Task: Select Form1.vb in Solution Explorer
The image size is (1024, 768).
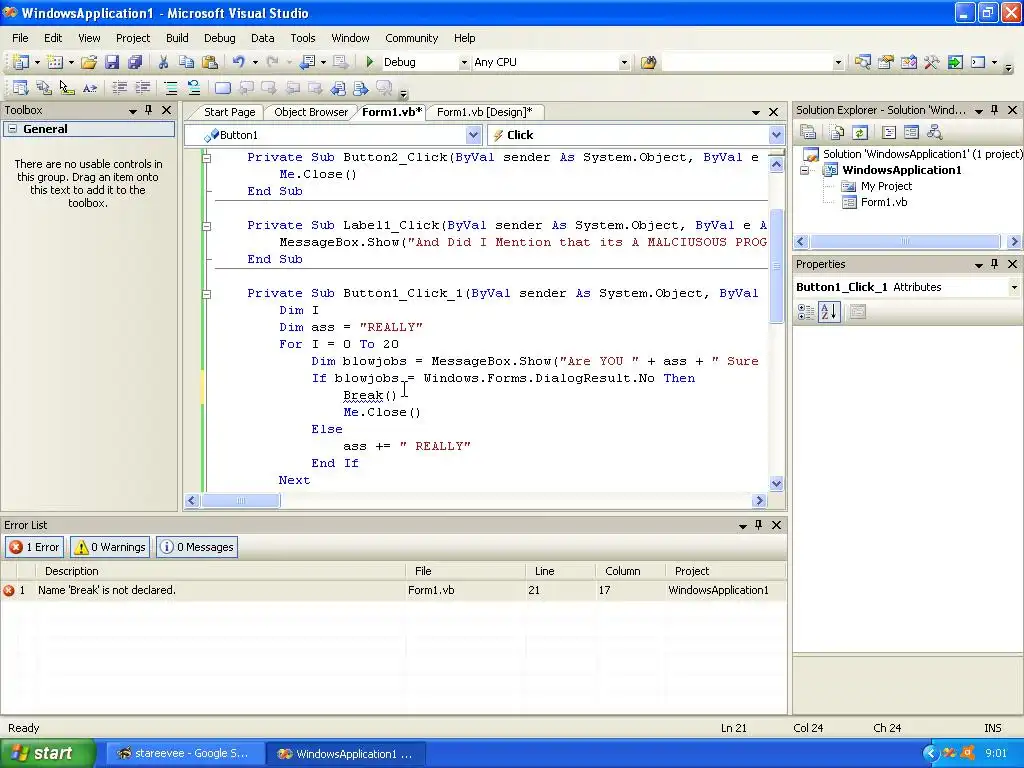Action: [883, 202]
